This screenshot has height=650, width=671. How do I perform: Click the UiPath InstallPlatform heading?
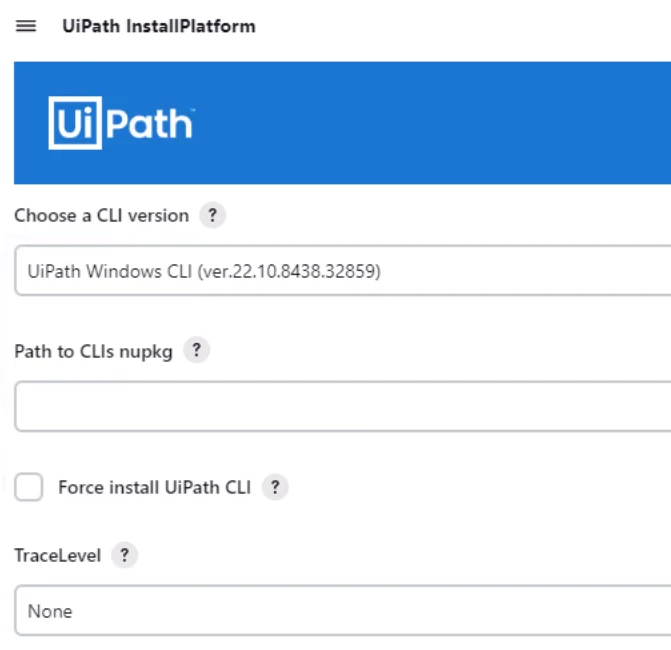[x=159, y=26]
